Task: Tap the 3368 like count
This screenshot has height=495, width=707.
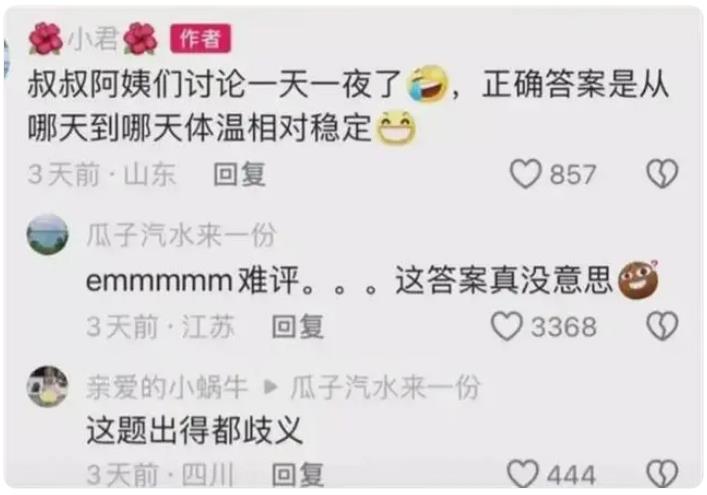Action: coord(564,327)
